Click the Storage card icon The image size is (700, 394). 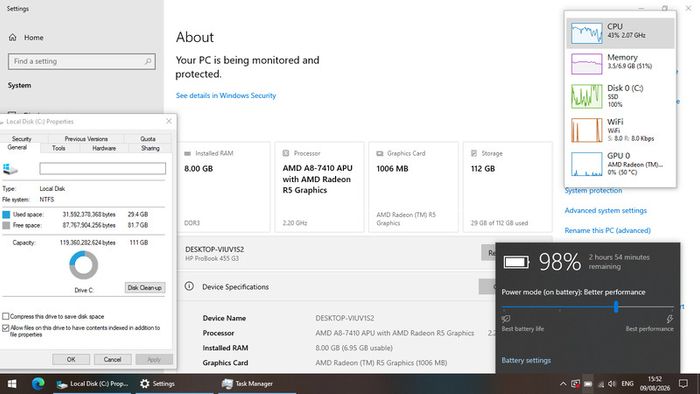(x=474, y=153)
